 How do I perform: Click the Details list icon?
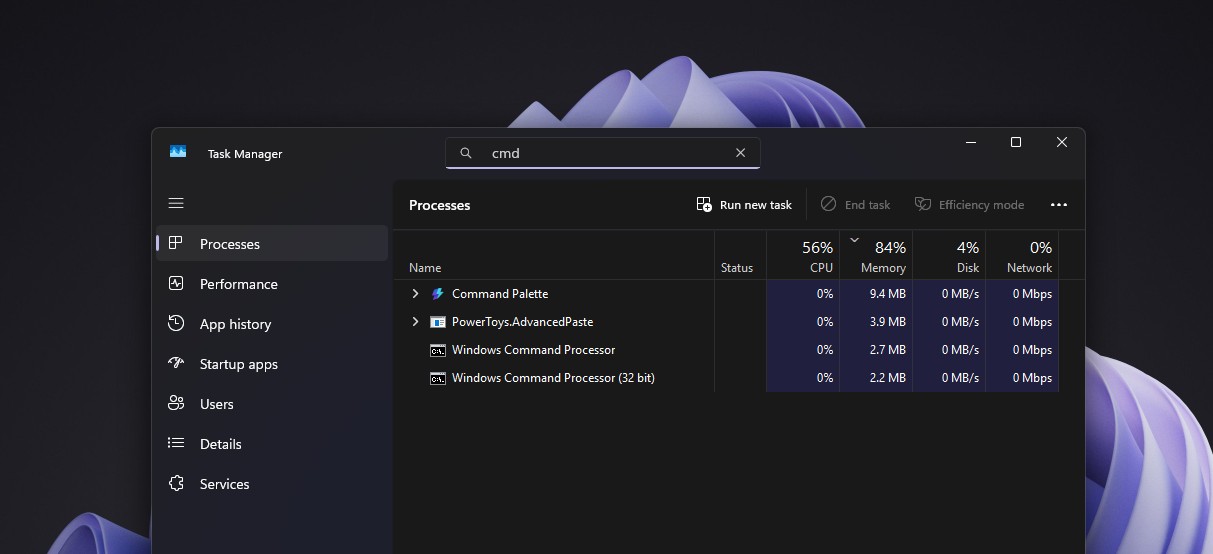pyautogui.click(x=176, y=443)
